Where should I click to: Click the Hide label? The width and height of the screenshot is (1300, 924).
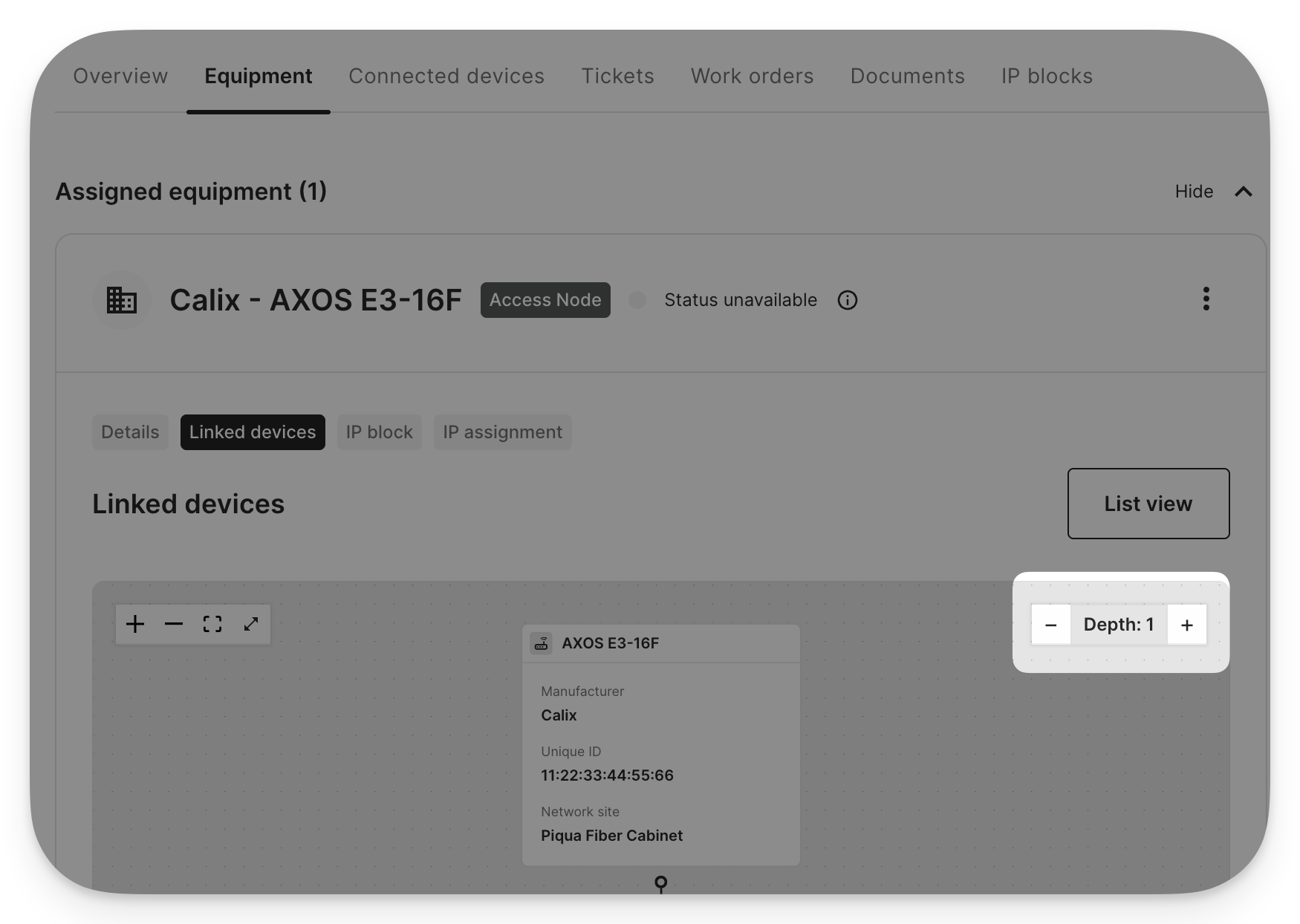(1194, 192)
